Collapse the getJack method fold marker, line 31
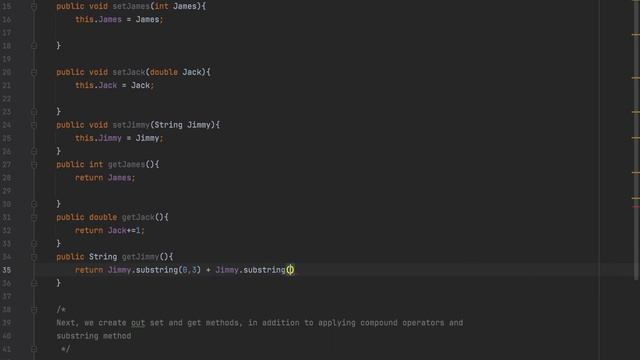The height and width of the screenshot is (360, 640). [34, 217]
